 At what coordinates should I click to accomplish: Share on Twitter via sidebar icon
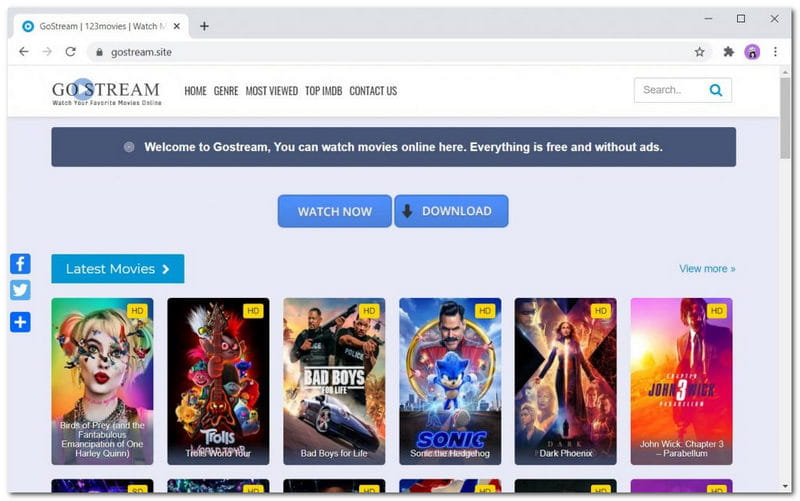pos(20,290)
